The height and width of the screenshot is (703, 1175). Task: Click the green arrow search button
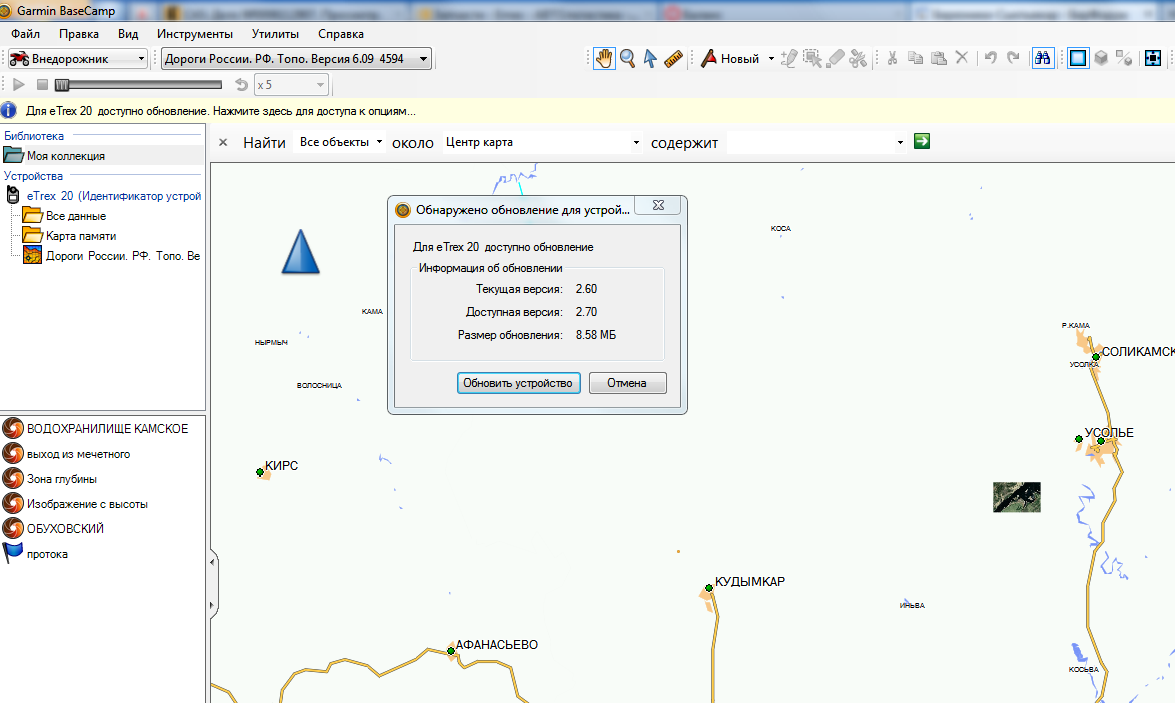[922, 141]
